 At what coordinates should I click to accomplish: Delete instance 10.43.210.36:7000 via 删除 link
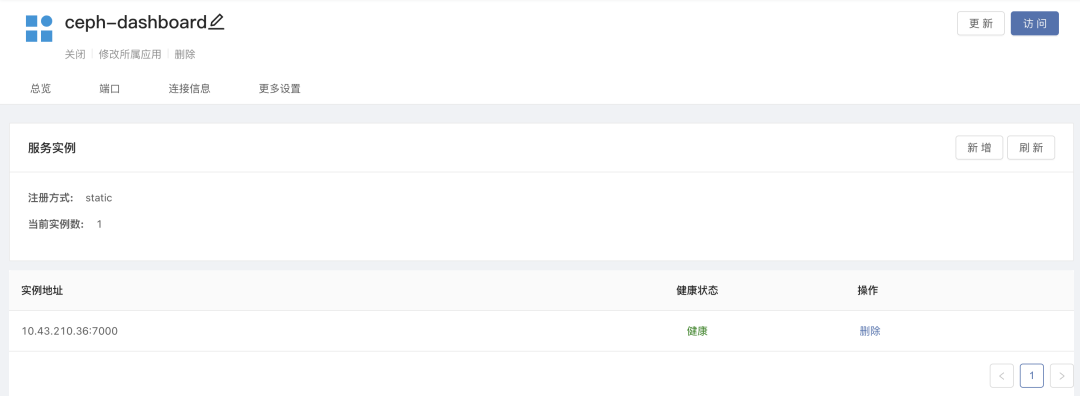pos(870,331)
